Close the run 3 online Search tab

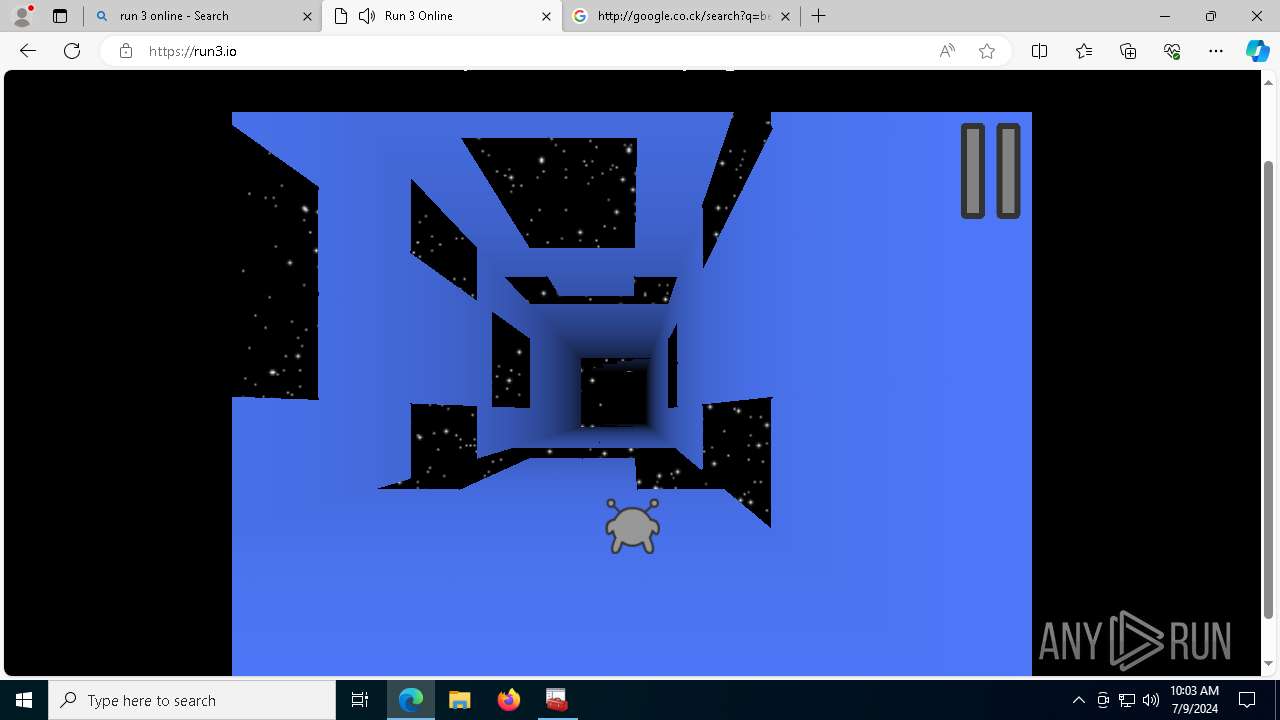[307, 16]
